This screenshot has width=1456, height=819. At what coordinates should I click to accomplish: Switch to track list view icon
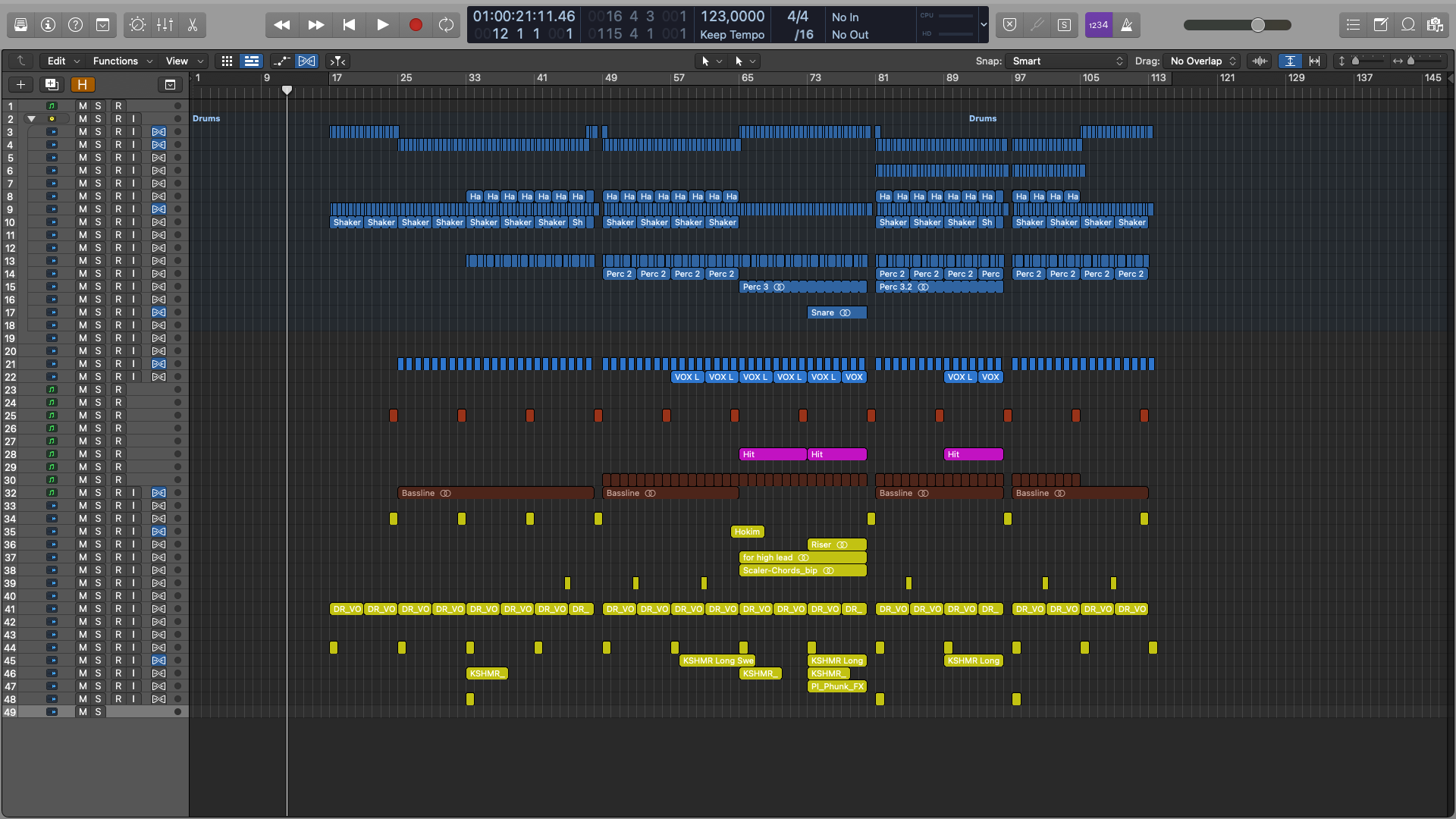pyautogui.click(x=251, y=61)
